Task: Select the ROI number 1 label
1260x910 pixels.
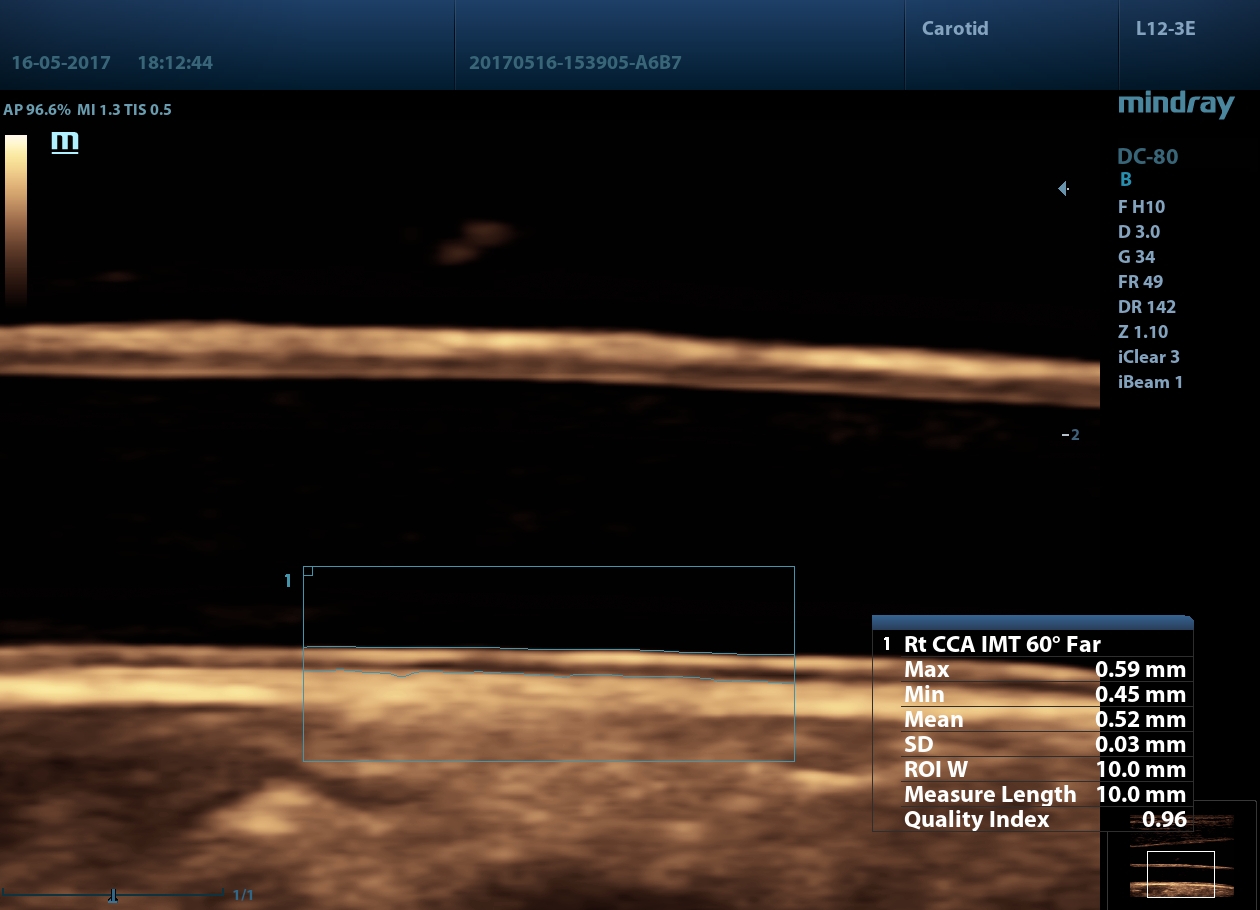Action: [x=288, y=580]
